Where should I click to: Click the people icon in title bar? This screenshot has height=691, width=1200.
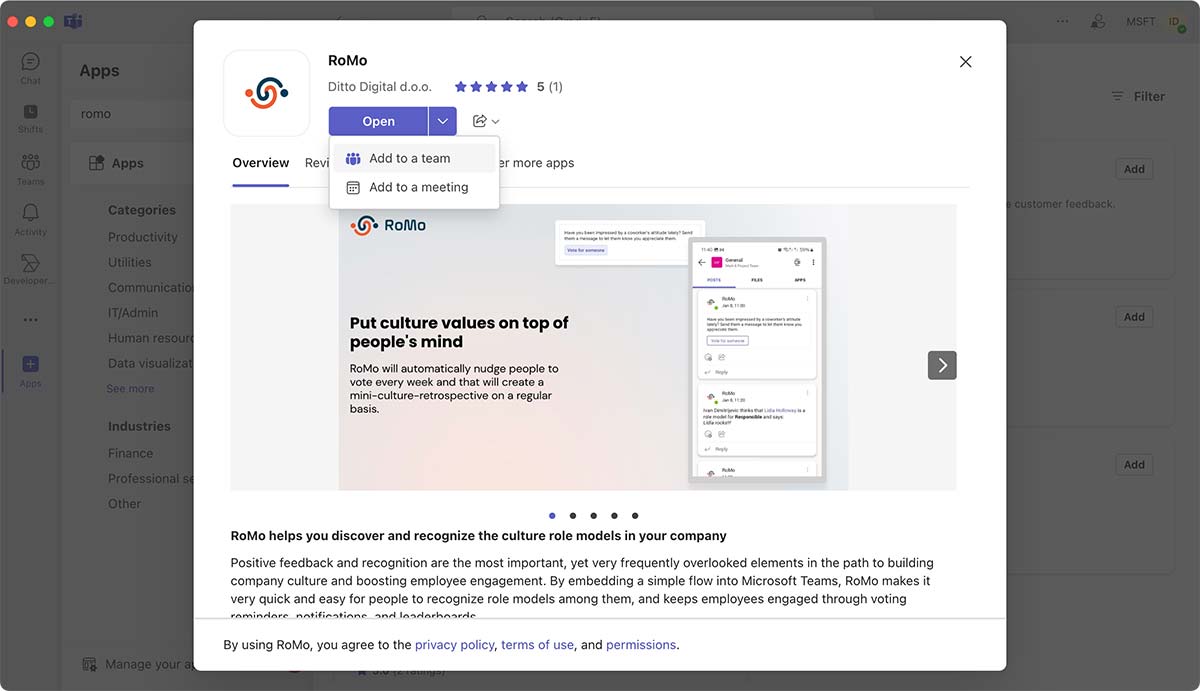click(x=1099, y=21)
